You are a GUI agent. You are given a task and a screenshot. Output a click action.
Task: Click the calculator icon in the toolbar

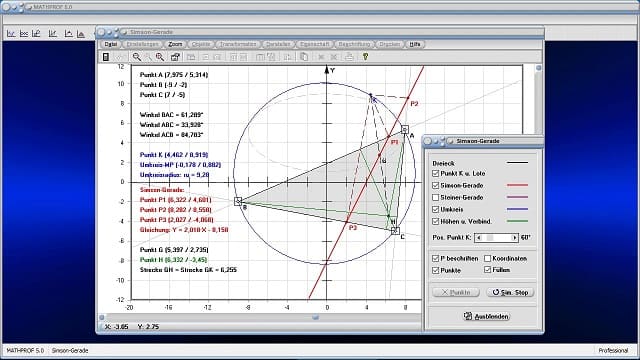106,57
